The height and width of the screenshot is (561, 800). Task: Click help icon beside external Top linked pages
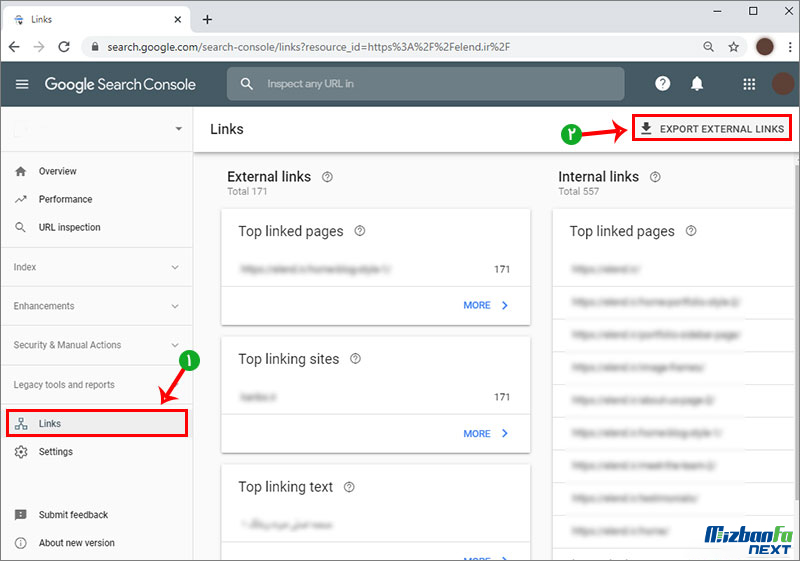[x=360, y=231]
